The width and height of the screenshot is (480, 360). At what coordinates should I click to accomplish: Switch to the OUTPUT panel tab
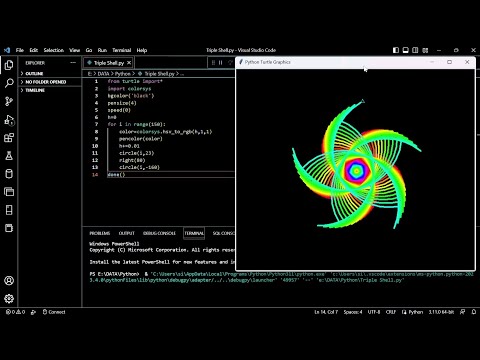(127, 233)
